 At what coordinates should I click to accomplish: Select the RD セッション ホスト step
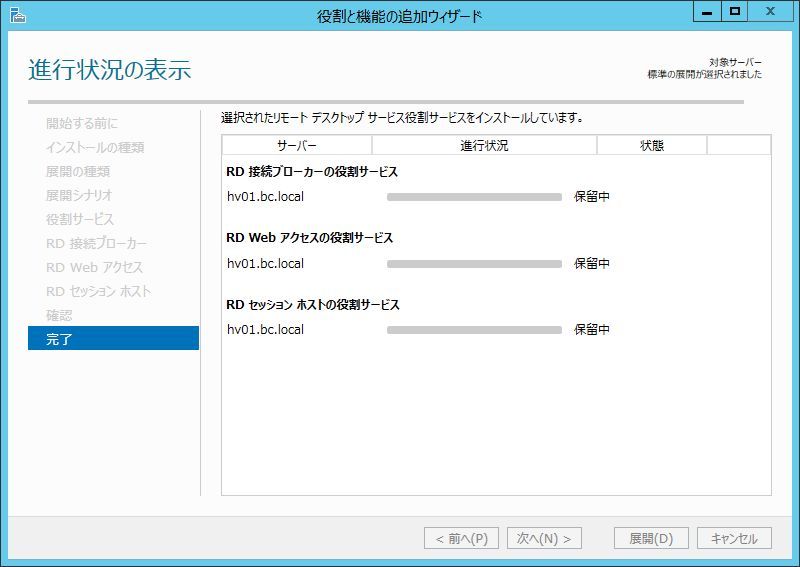coord(98,291)
